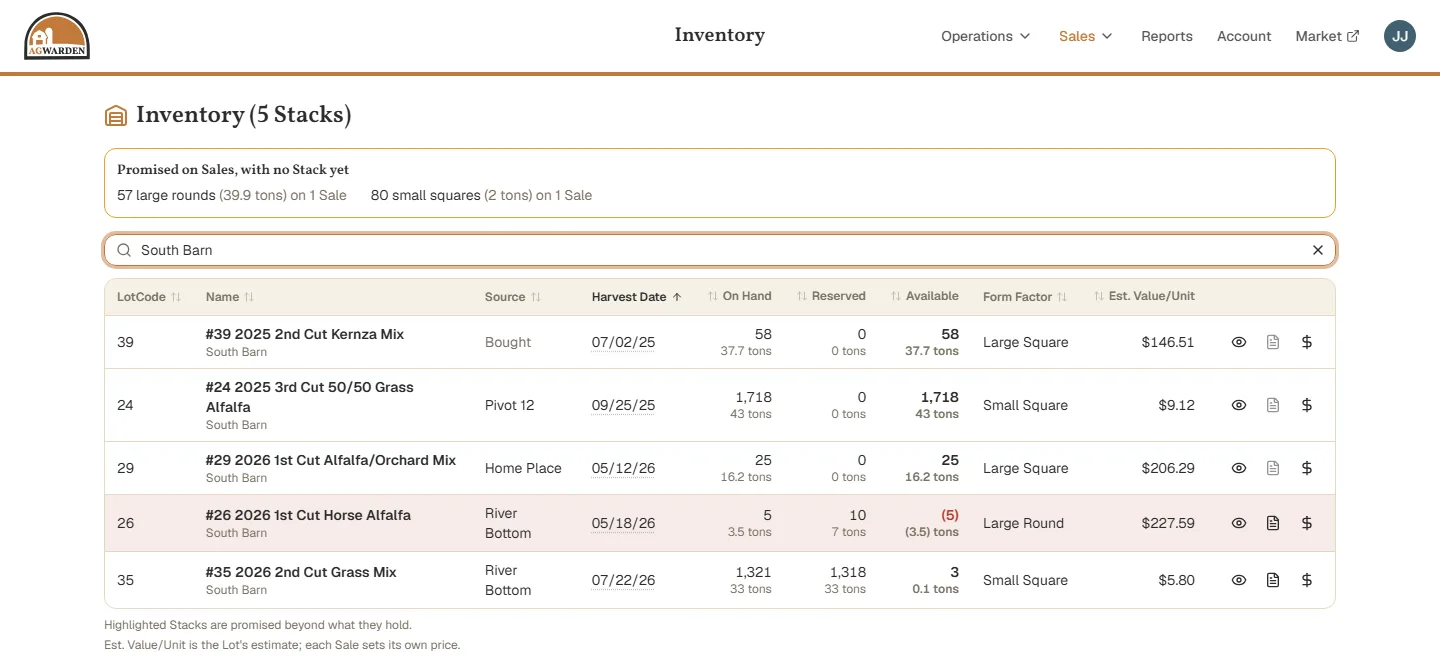Sort table by Name column
This screenshot has height=660, width=1440.
coord(230,297)
